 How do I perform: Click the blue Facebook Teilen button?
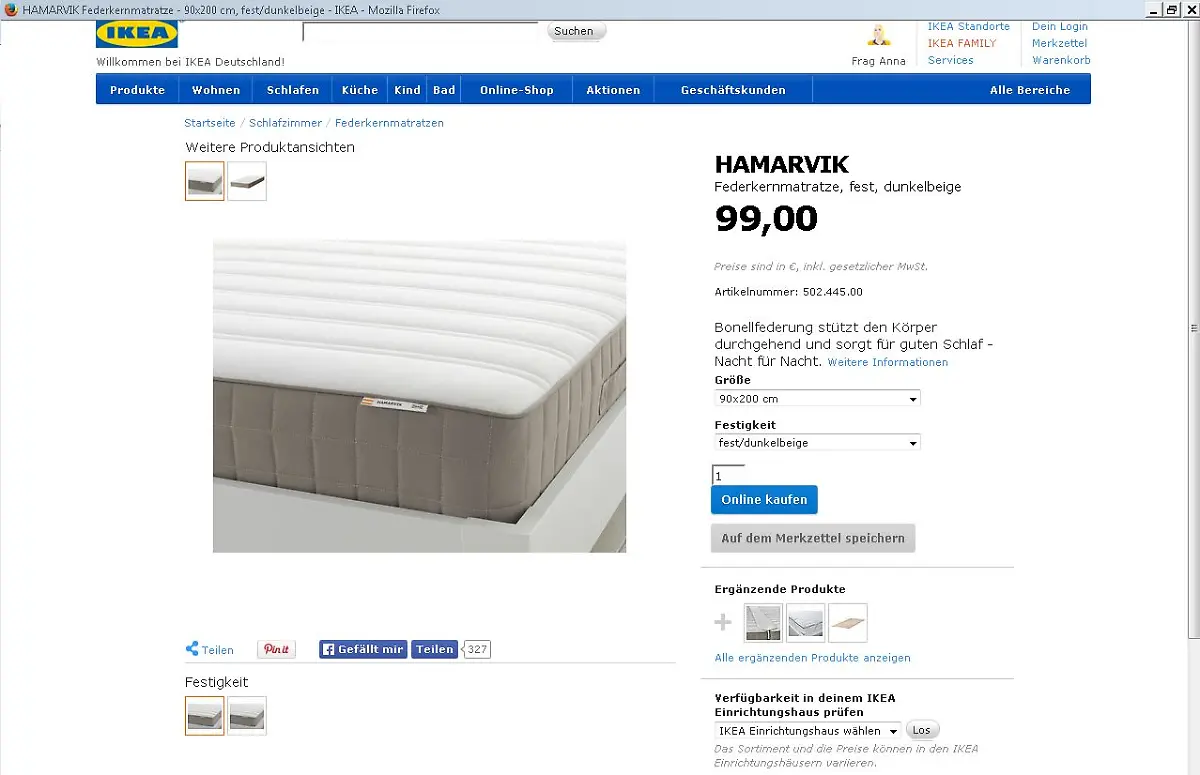pyautogui.click(x=434, y=649)
